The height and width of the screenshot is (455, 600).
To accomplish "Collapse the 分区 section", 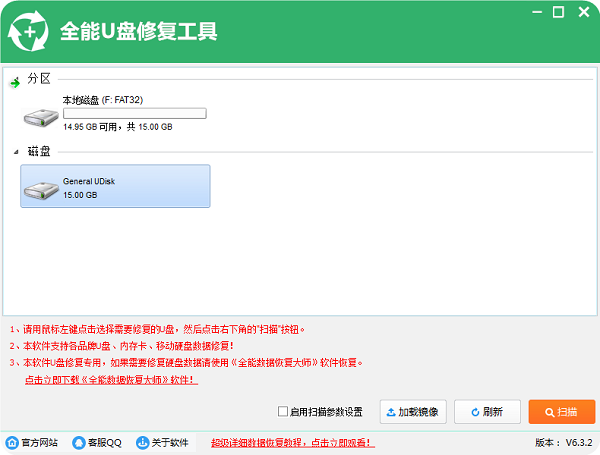I will [15, 79].
